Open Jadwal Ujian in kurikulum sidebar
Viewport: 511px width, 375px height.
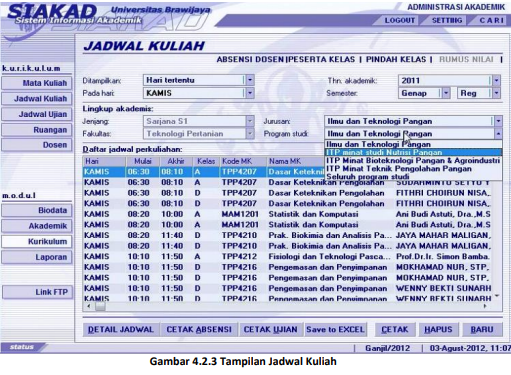(37, 114)
